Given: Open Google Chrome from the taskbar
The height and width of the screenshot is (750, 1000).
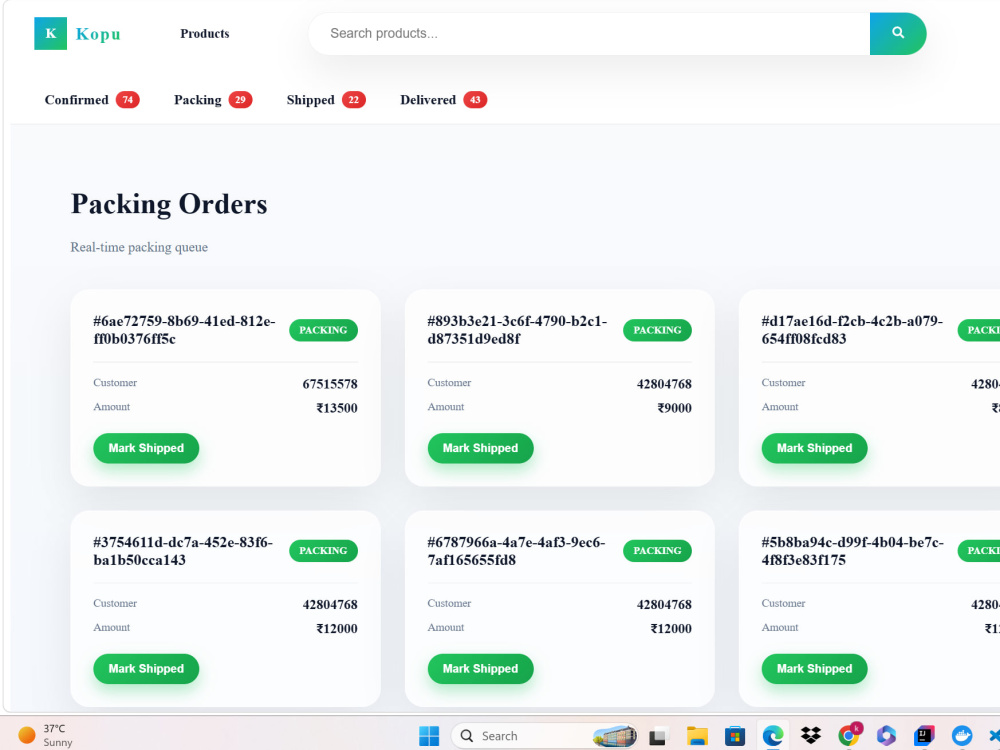Looking at the screenshot, I should coord(849,736).
